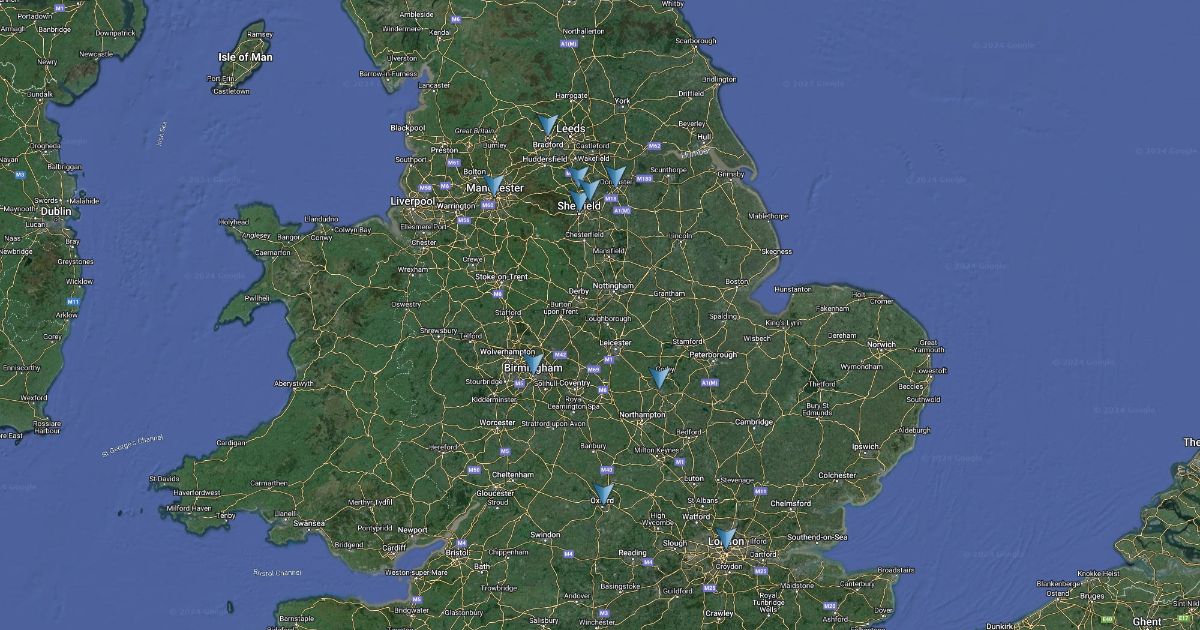Viewport: 1200px width, 630px height.
Task: Click the Nottingham city label
Action: coord(613,286)
